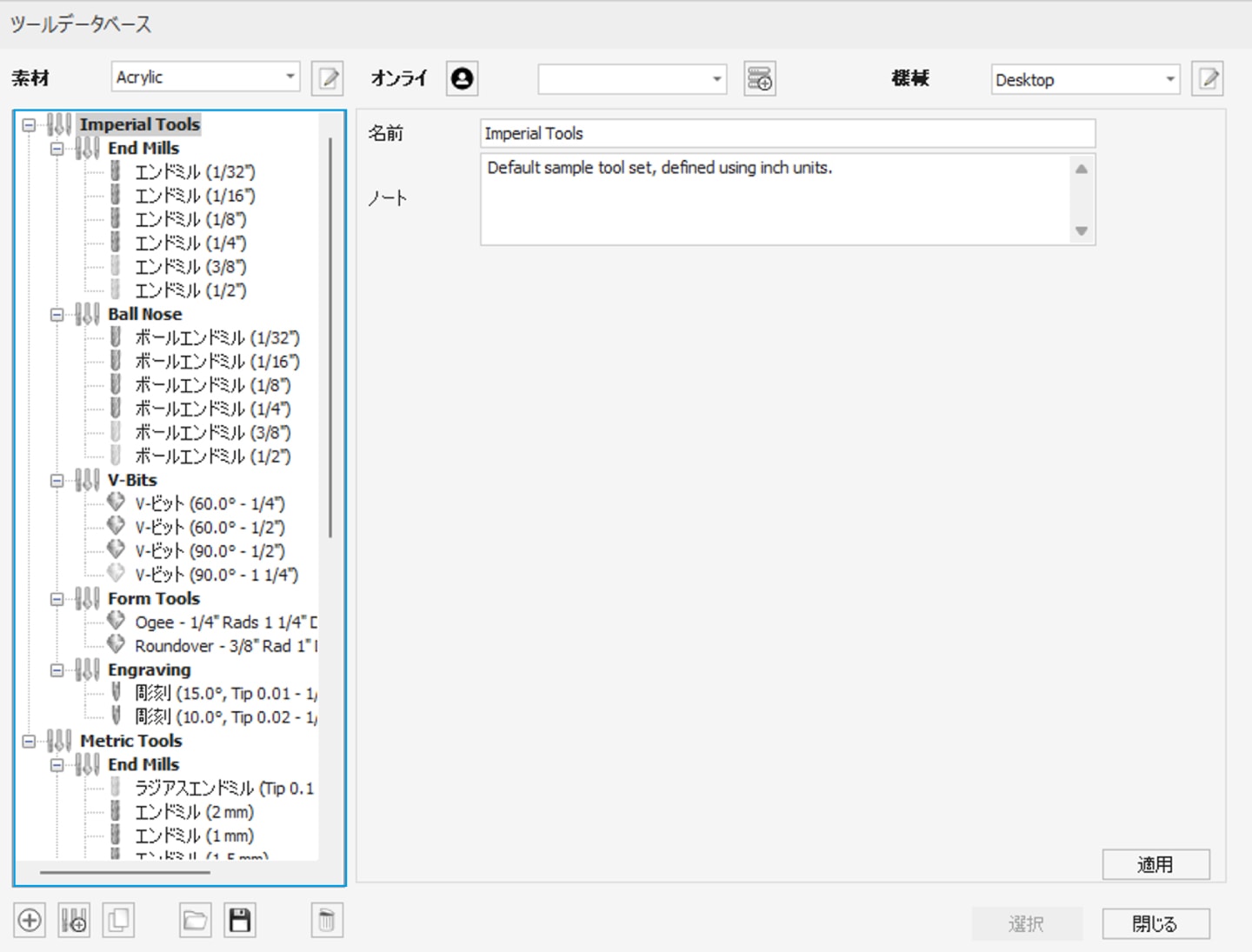Open the Desktop machine dropdown
The height and width of the screenshot is (952, 1252).
coord(1084,79)
